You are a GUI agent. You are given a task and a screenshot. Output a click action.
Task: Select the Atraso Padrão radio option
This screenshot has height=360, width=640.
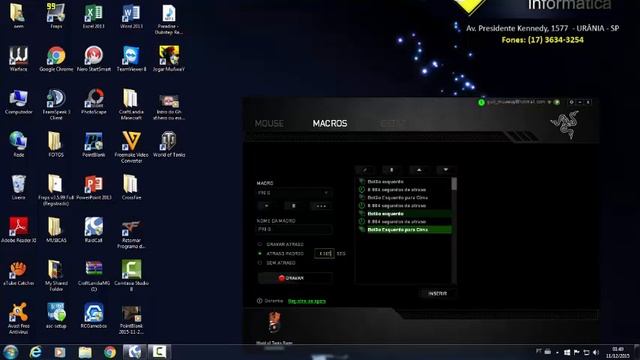pos(260,253)
